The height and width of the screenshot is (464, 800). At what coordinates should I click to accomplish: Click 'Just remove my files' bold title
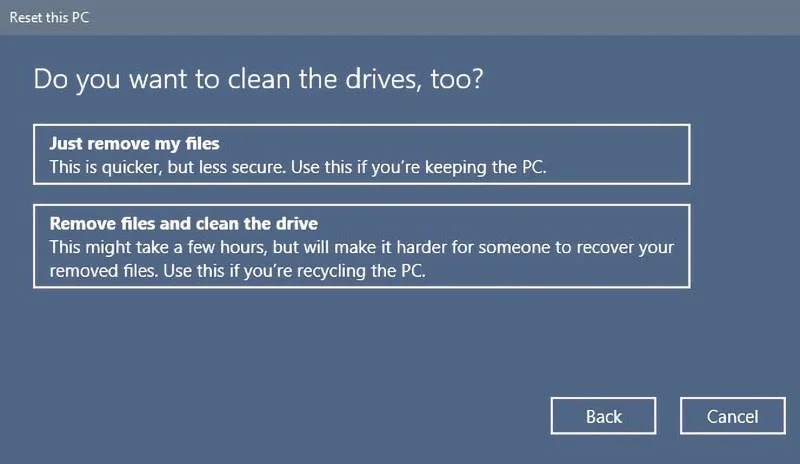click(x=135, y=144)
